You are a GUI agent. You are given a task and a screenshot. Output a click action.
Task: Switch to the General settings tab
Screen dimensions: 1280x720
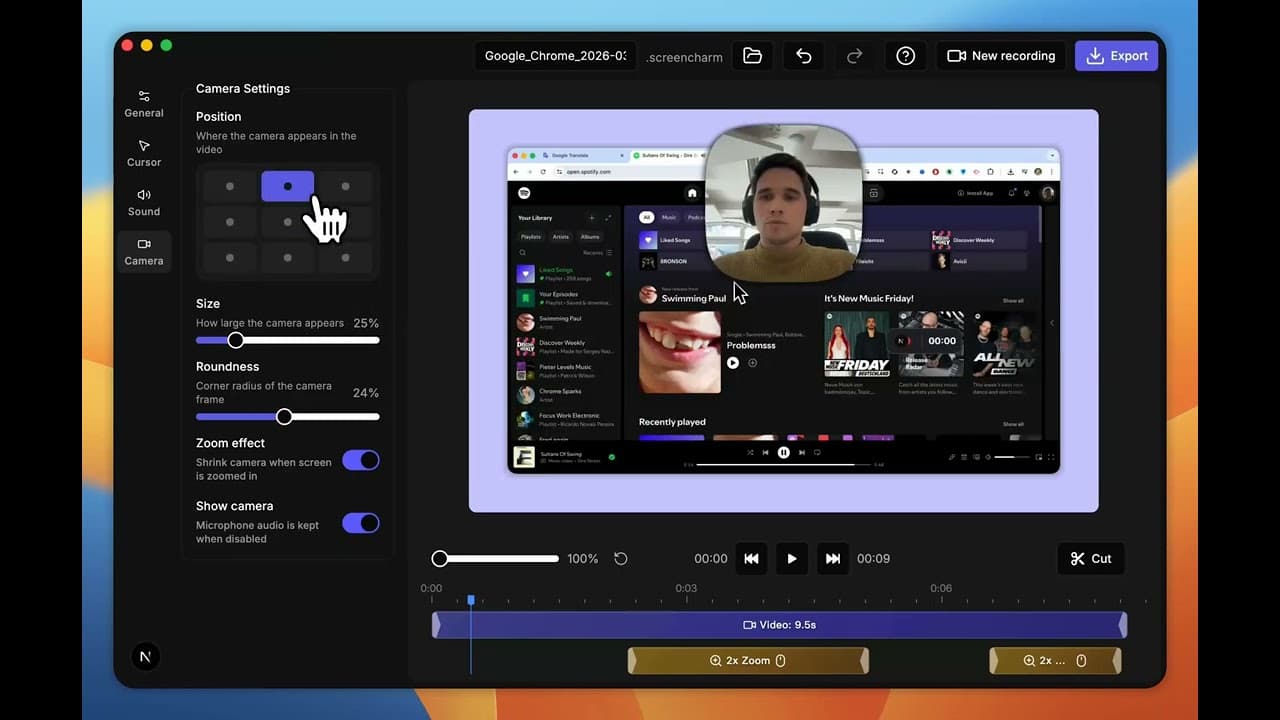click(x=144, y=104)
